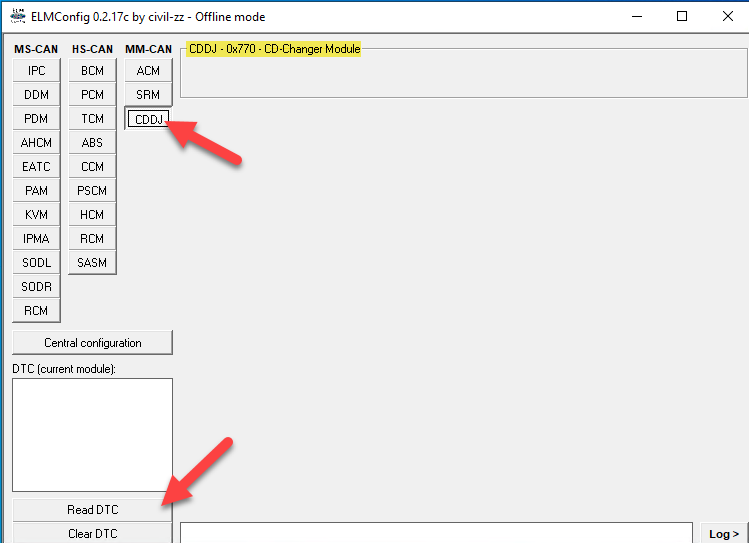Select the IPC module button
The image size is (749, 543).
[x=36, y=71]
